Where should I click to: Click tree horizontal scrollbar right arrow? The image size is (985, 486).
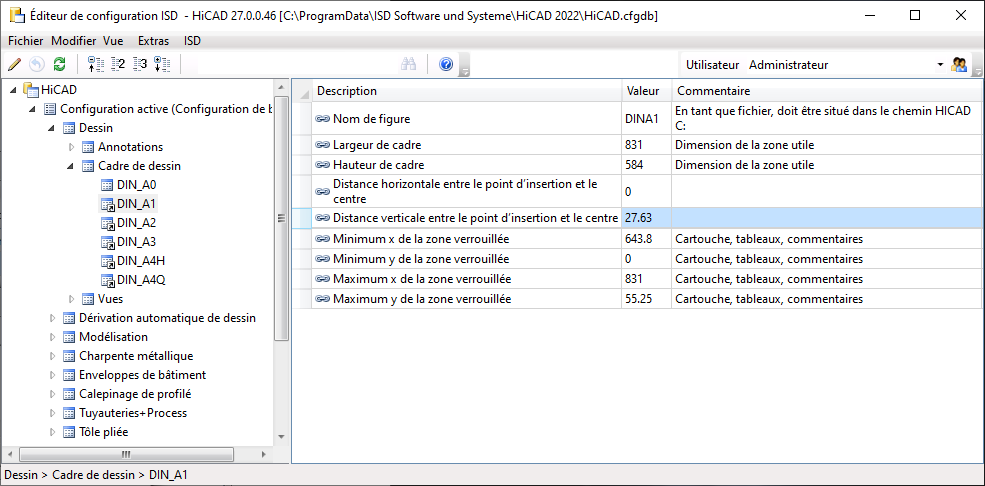(264, 454)
